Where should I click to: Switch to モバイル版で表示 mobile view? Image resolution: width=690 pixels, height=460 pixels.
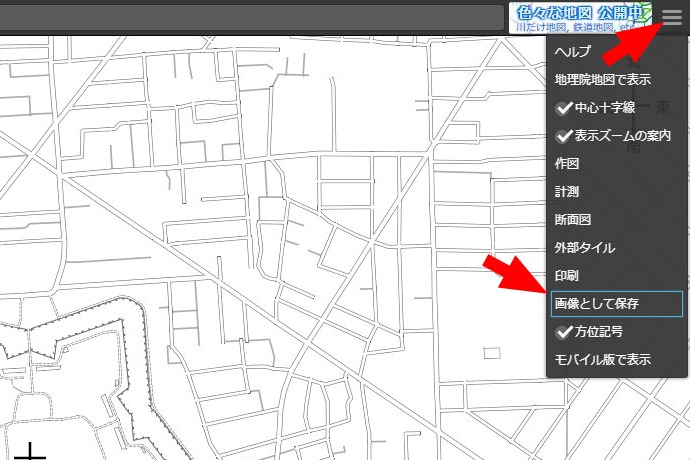pyautogui.click(x=603, y=359)
